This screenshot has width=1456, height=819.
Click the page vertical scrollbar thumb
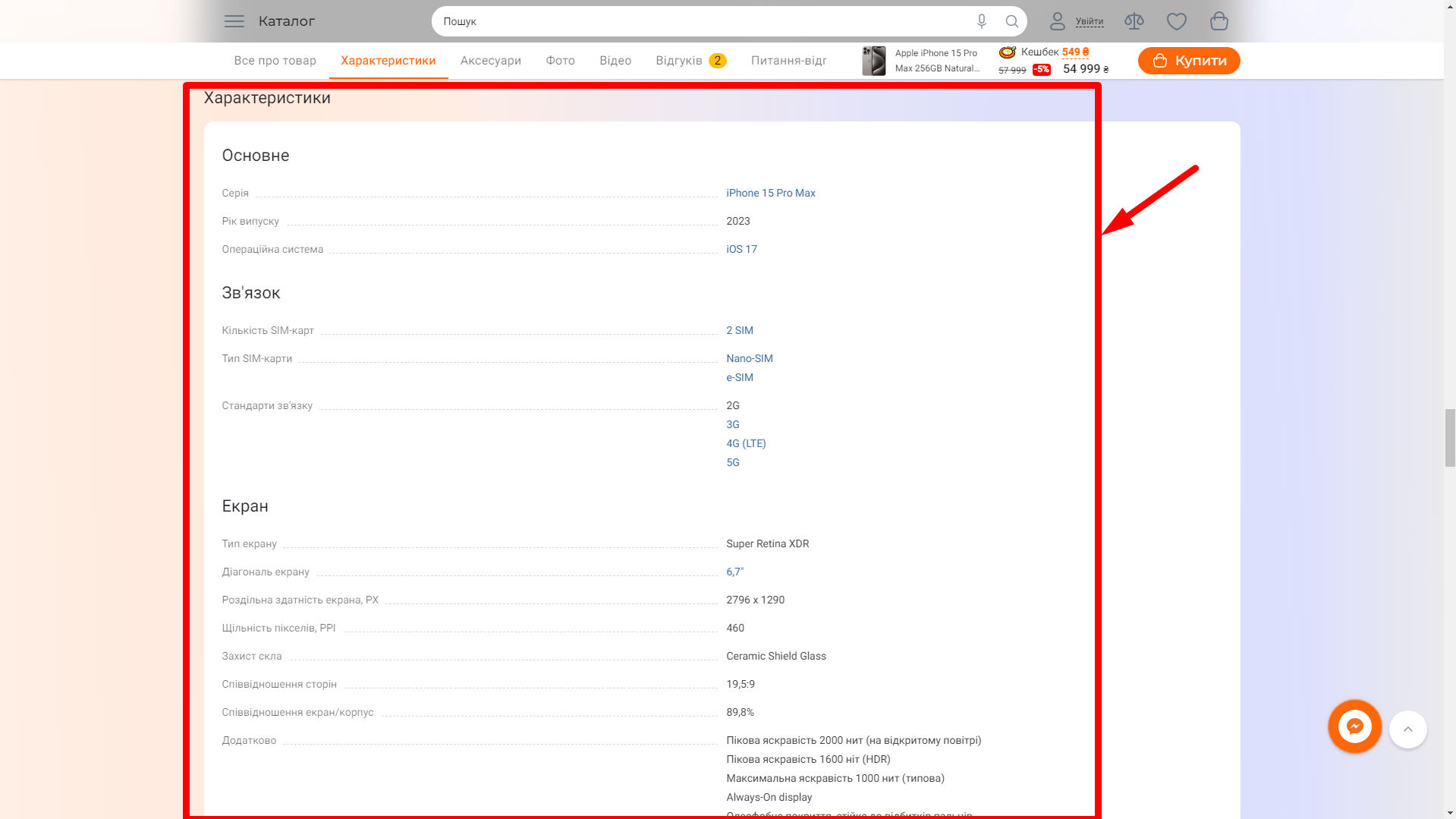[1450, 437]
